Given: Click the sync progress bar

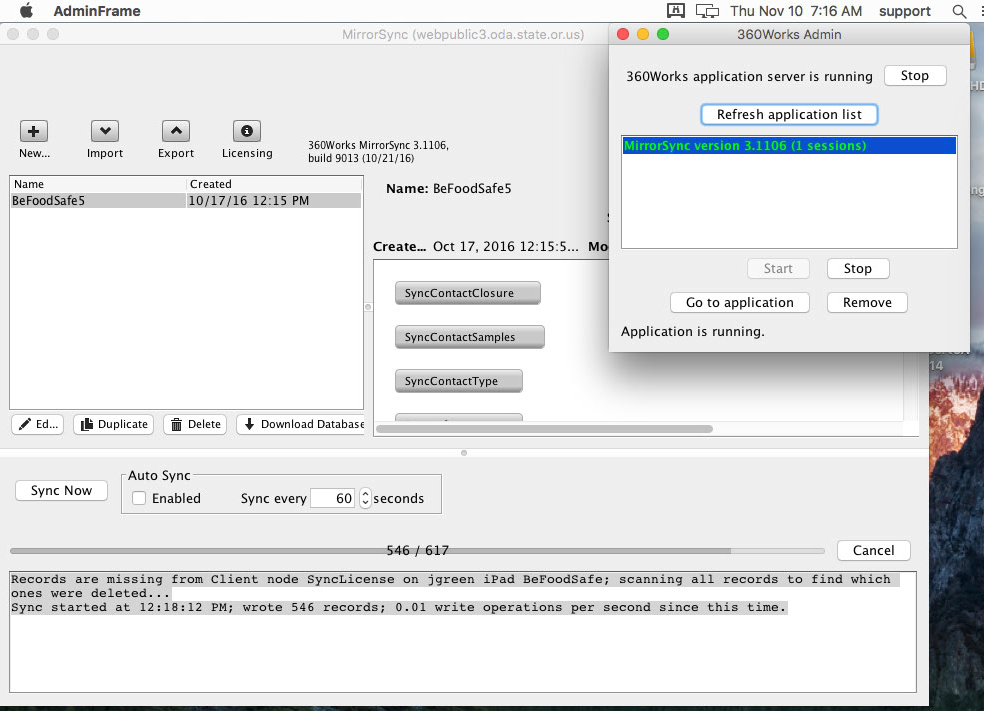Looking at the screenshot, I should click(418, 551).
